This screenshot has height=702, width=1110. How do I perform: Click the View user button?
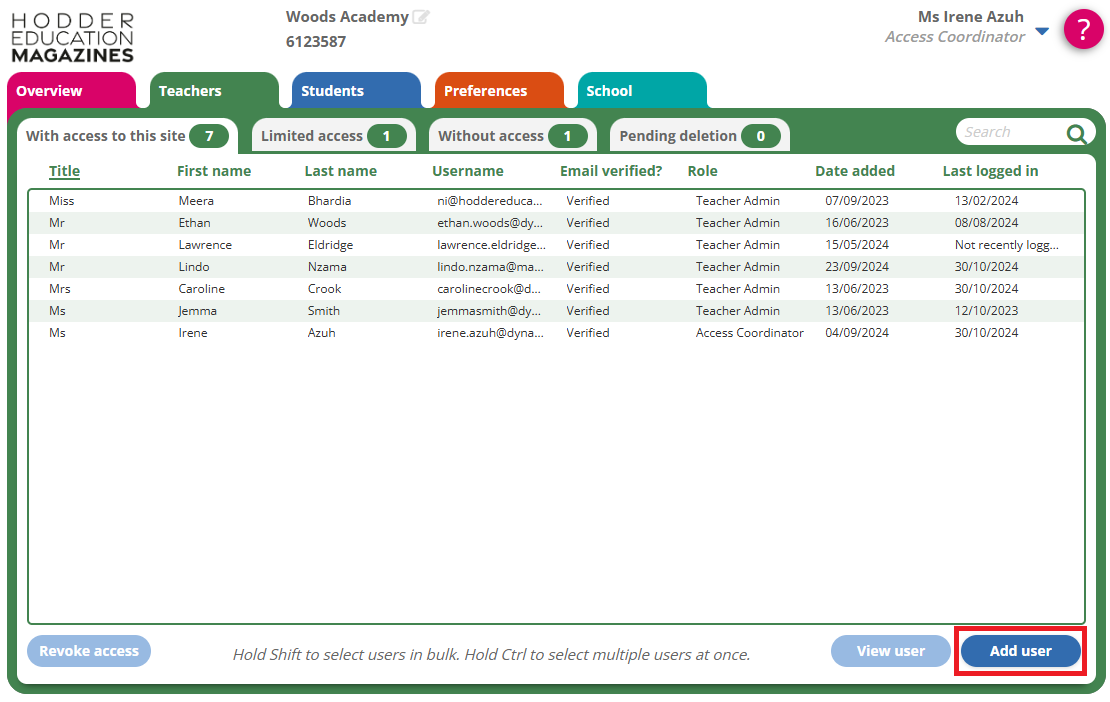pyautogui.click(x=890, y=651)
